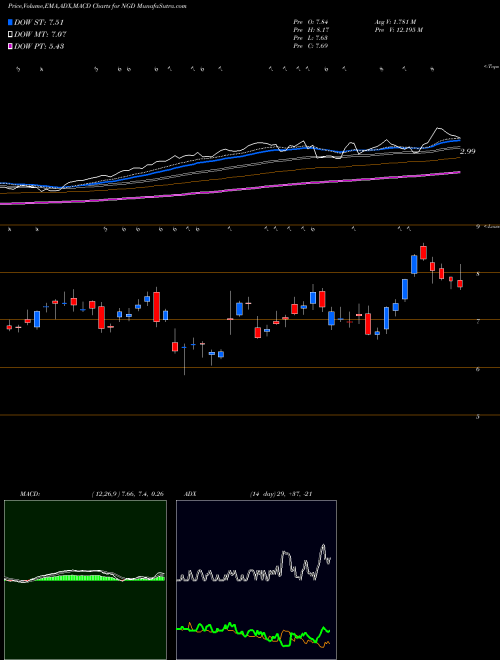This screenshot has width=500, height=660.
Task: Click the price axis label 6
Action: coord(478,370)
